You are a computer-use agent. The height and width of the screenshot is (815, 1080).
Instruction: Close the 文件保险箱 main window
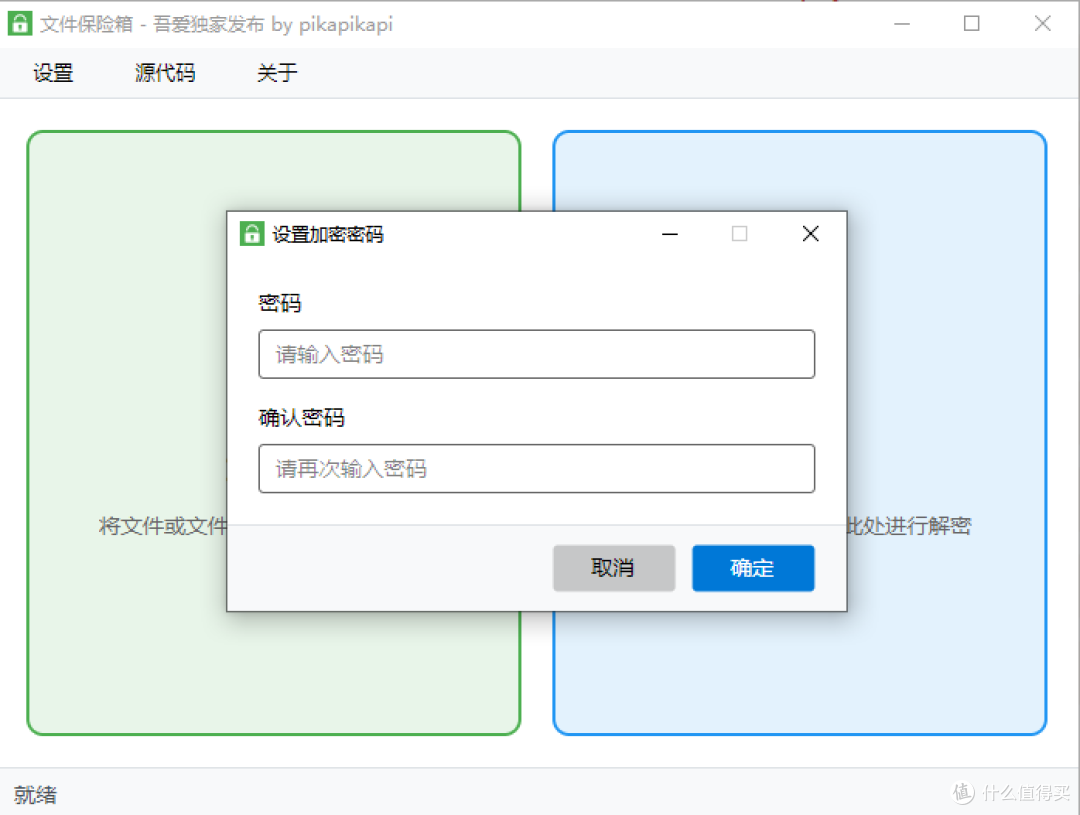[x=1042, y=23]
